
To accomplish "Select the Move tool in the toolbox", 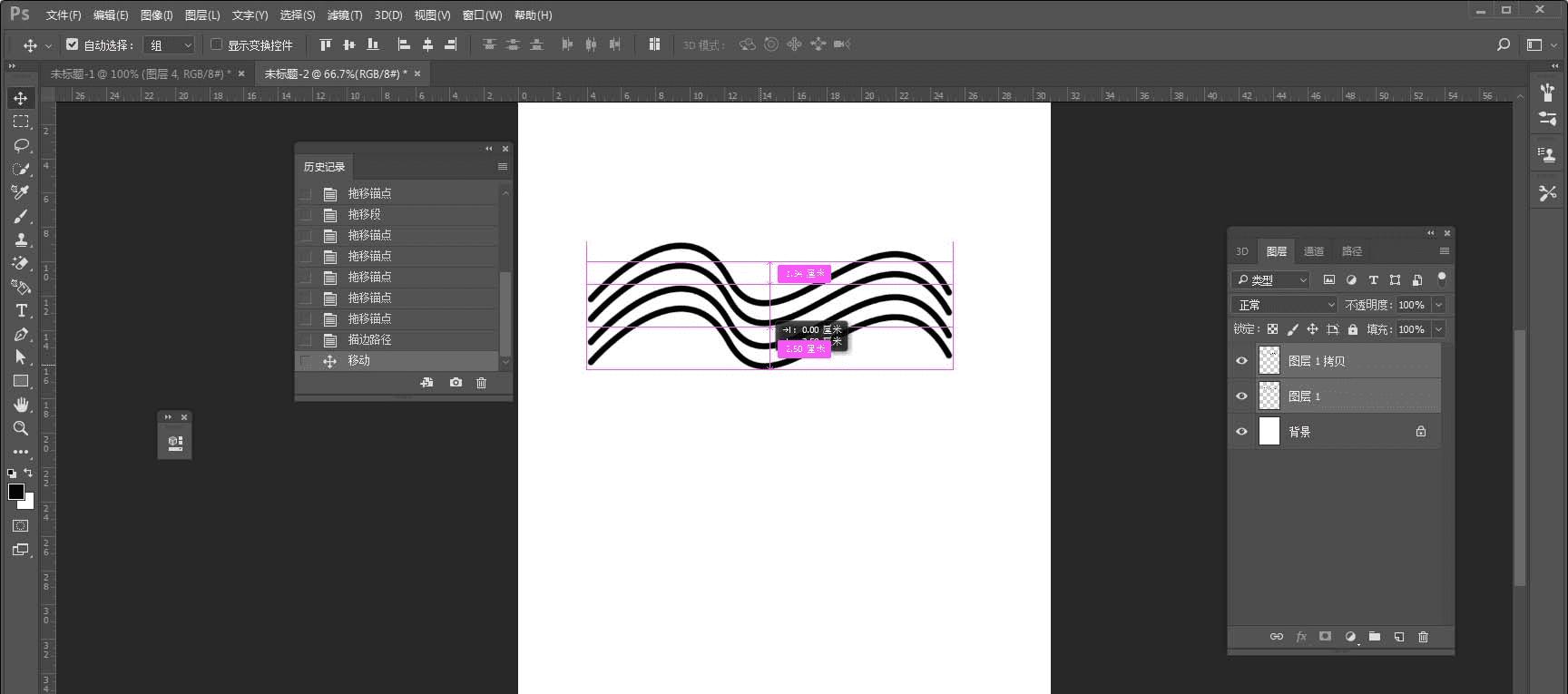I will pyautogui.click(x=21, y=98).
